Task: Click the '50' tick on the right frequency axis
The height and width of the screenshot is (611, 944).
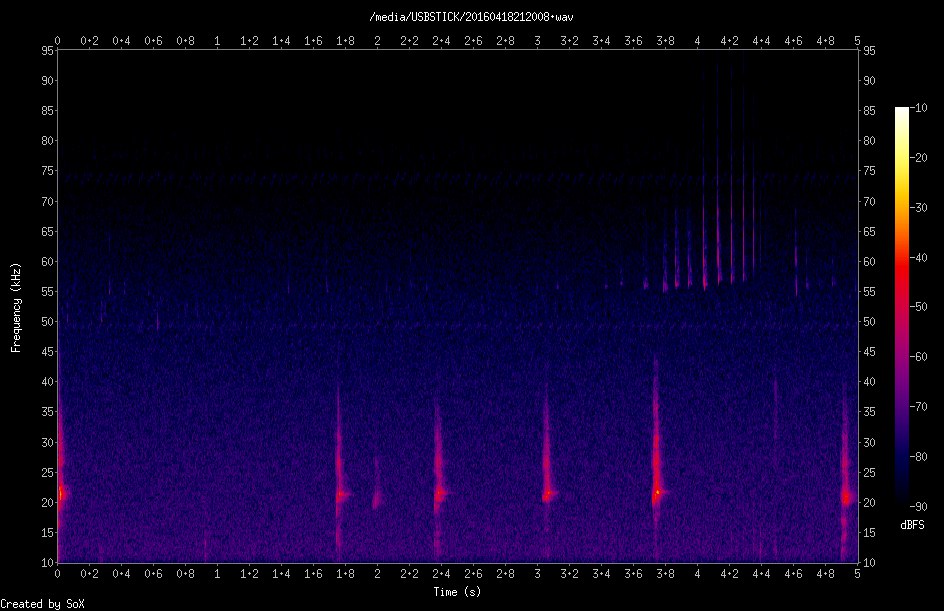Action: tap(869, 322)
